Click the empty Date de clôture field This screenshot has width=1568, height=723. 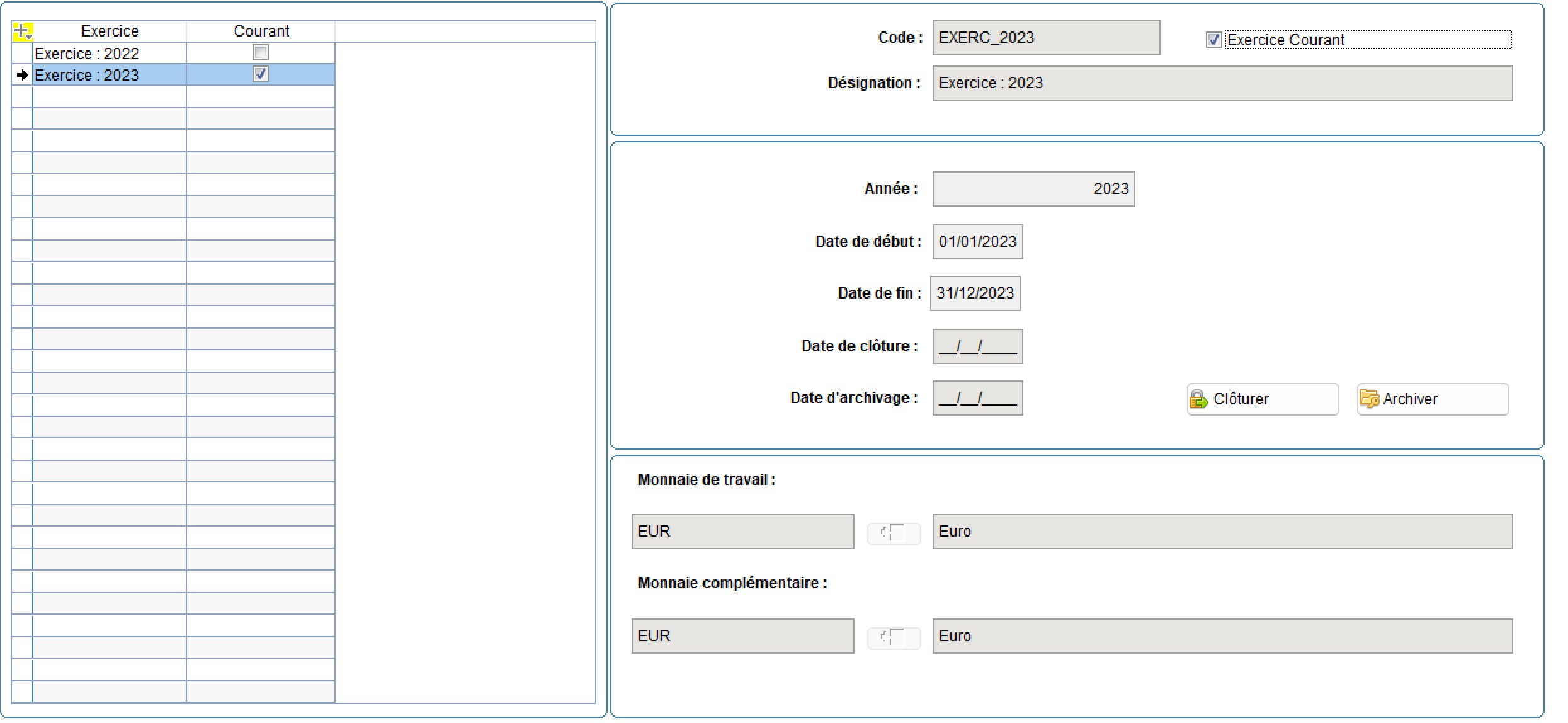coord(977,346)
